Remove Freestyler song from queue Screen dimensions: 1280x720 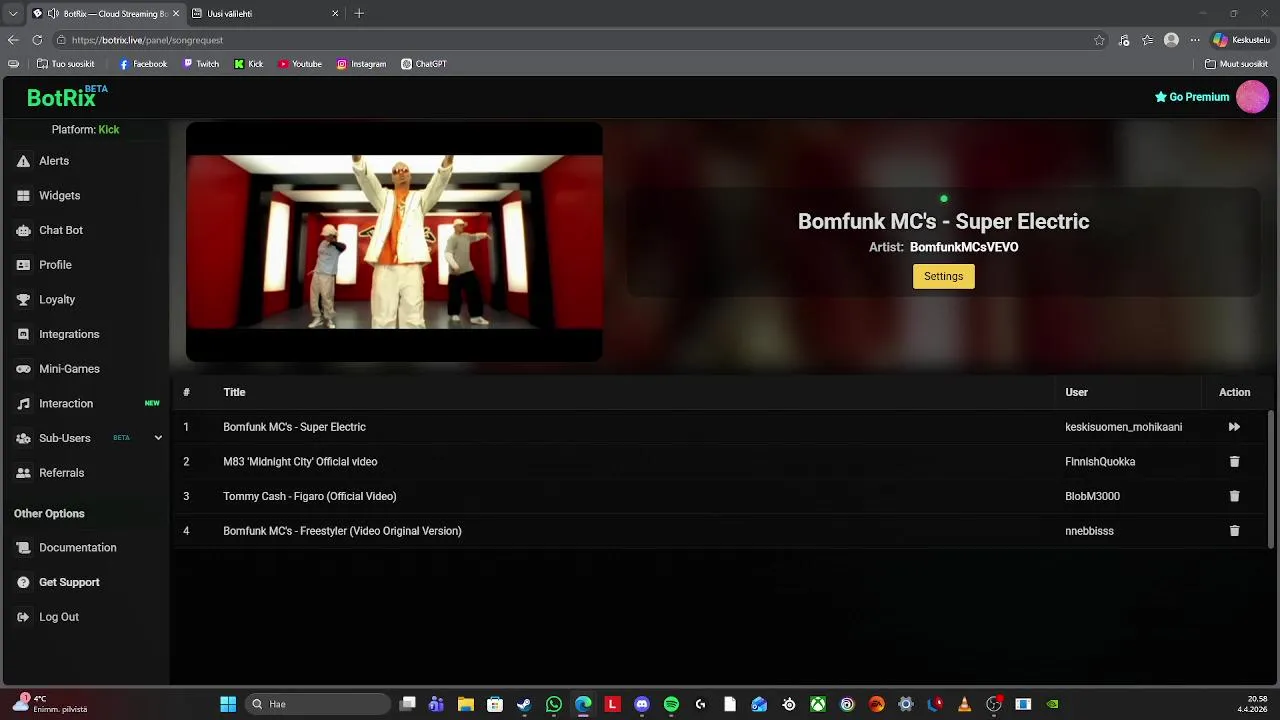pyautogui.click(x=1234, y=531)
